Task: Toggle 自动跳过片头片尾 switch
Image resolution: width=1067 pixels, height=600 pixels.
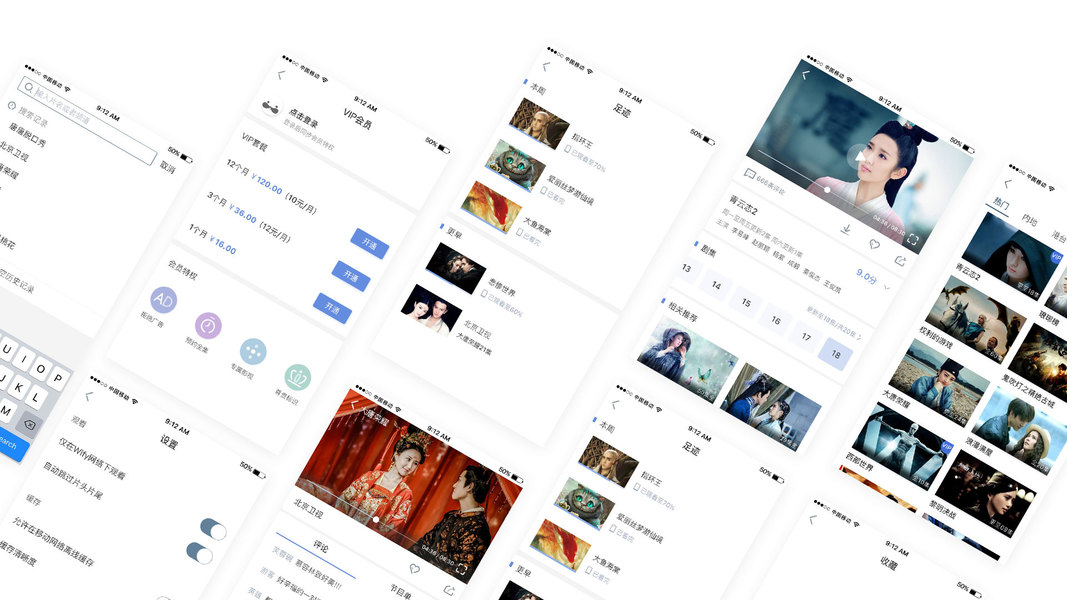Action: click(199, 553)
